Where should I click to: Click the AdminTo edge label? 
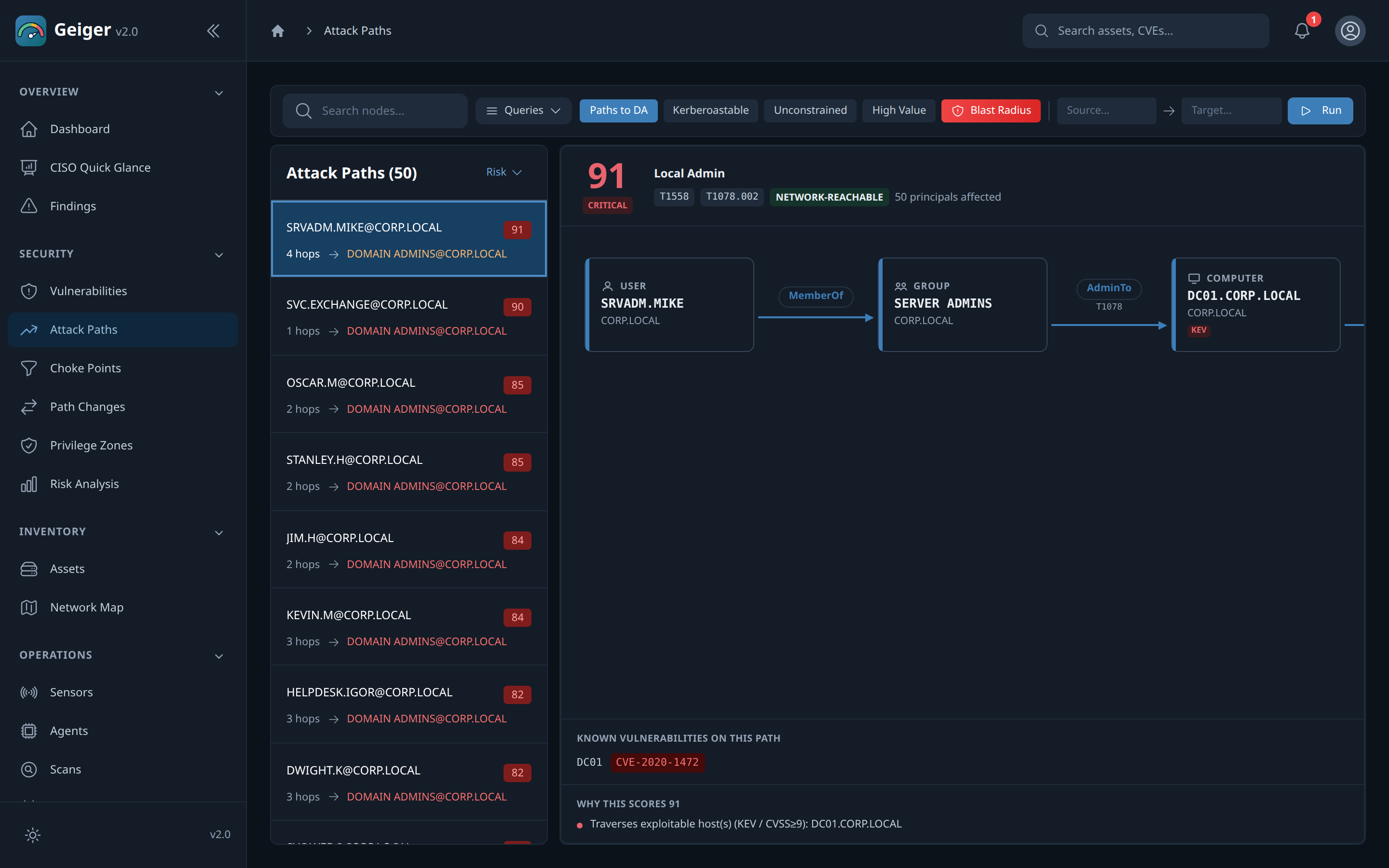click(1109, 288)
